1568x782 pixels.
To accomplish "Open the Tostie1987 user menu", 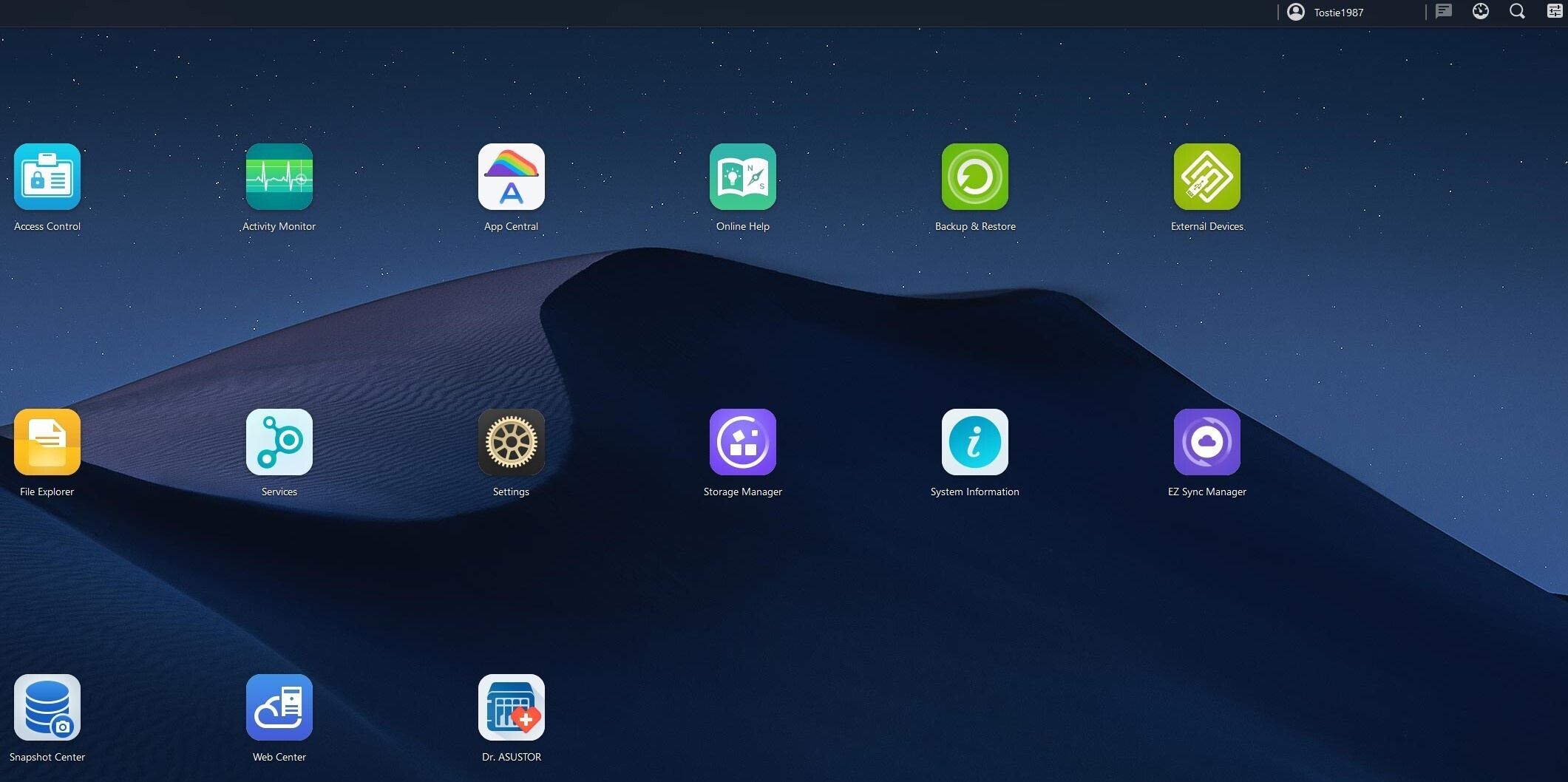I will (x=1339, y=13).
